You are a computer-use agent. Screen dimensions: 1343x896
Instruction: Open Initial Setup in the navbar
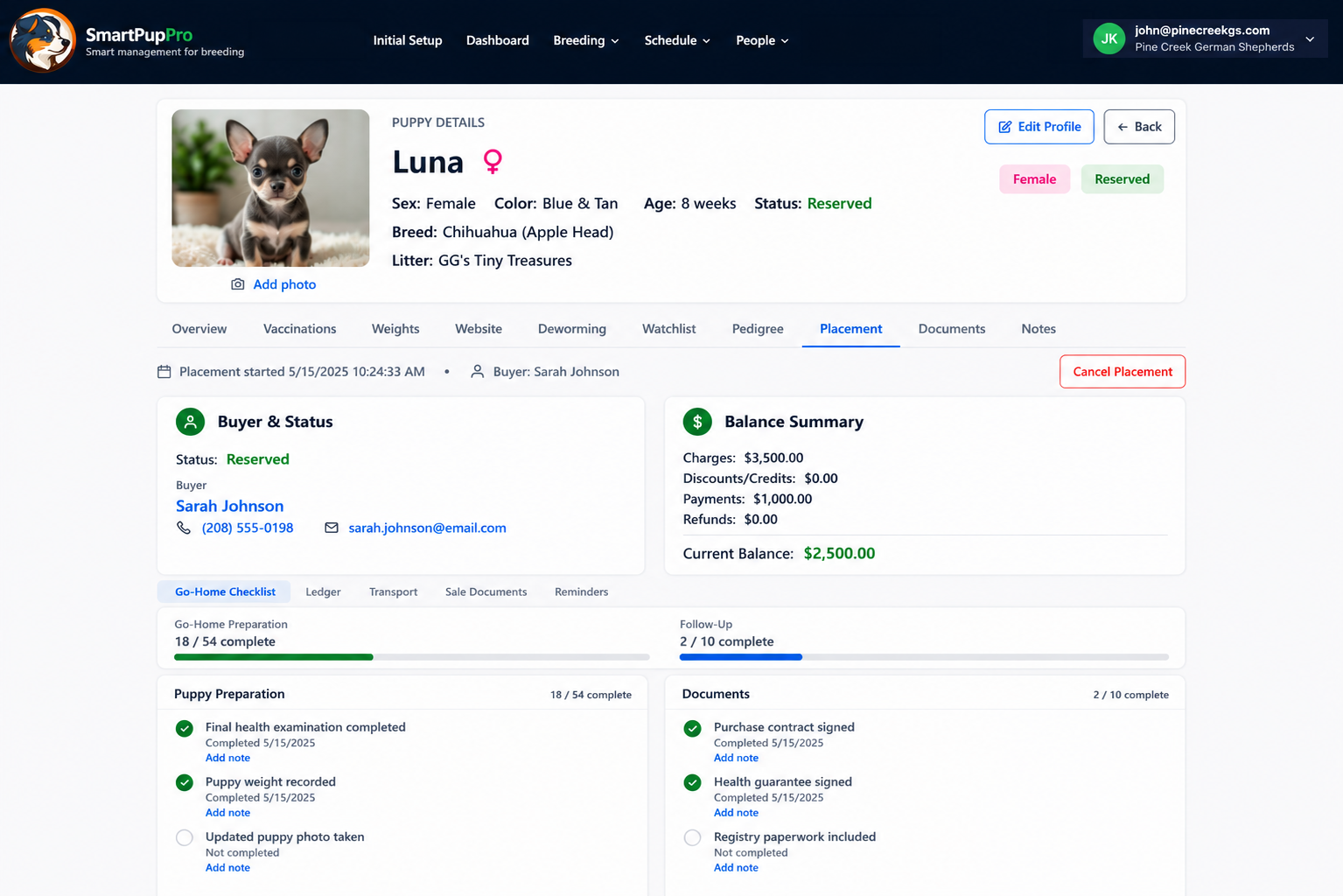click(408, 40)
